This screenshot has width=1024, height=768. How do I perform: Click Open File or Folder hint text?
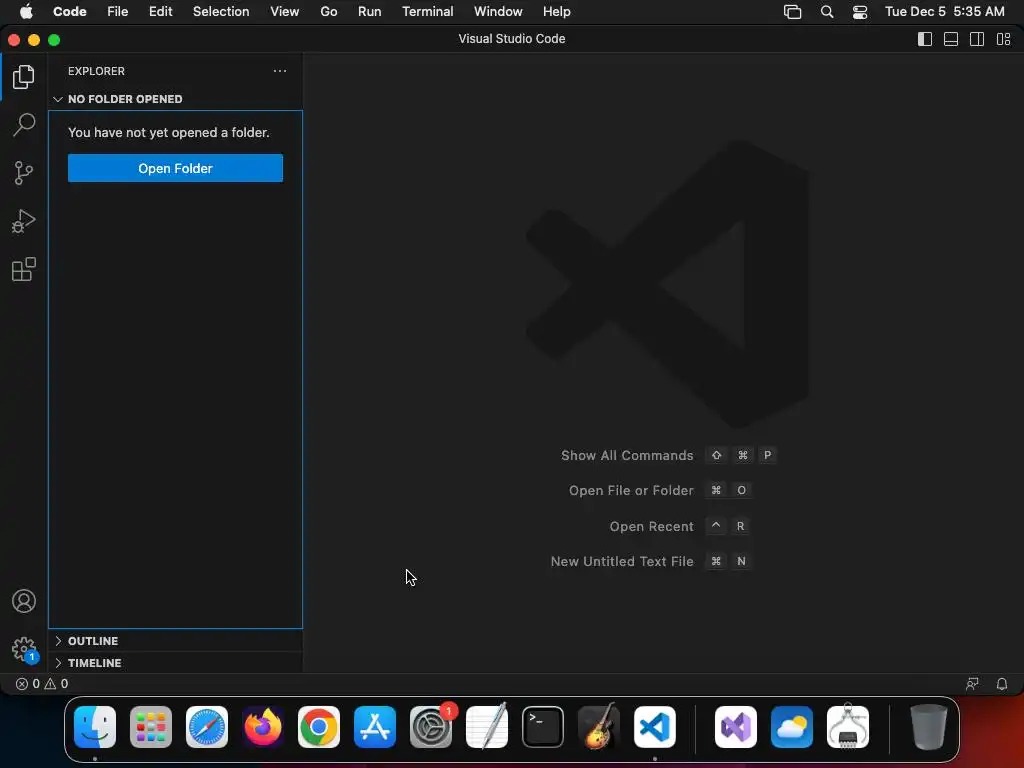coord(631,490)
